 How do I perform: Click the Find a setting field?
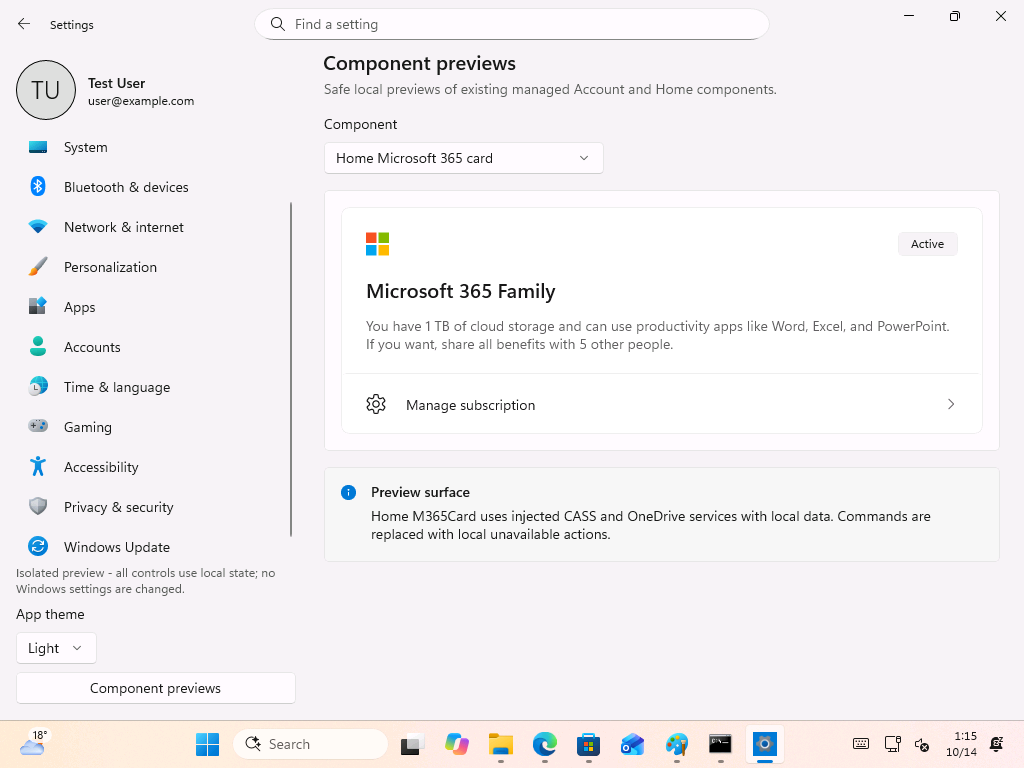pyautogui.click(x=511, y=24)
